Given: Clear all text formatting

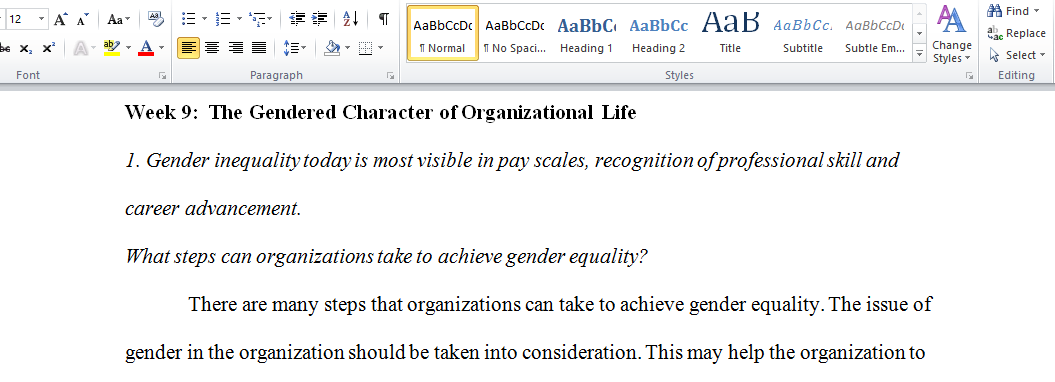Looking at the screenshot, I should (155, 20).
